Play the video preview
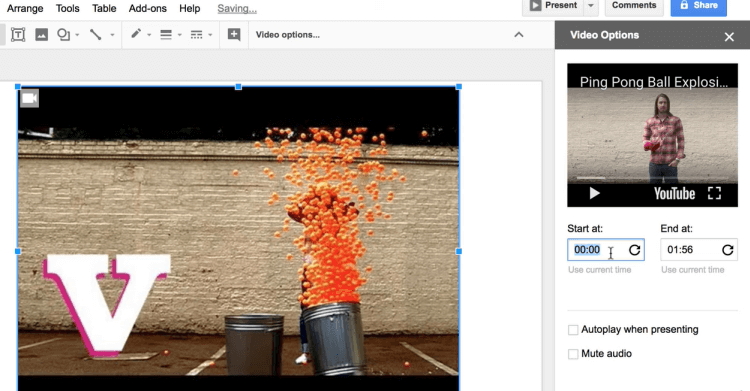750x391 pixels. click(x=594, y=193)
